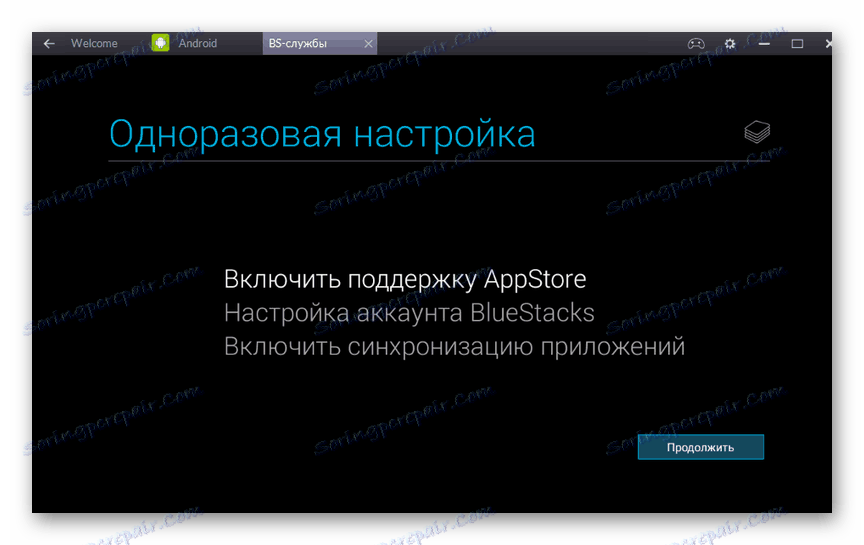The width and height of the screenshot is (864, 545).
Task: Open the settings gear icon
Action: pos(730,44)
